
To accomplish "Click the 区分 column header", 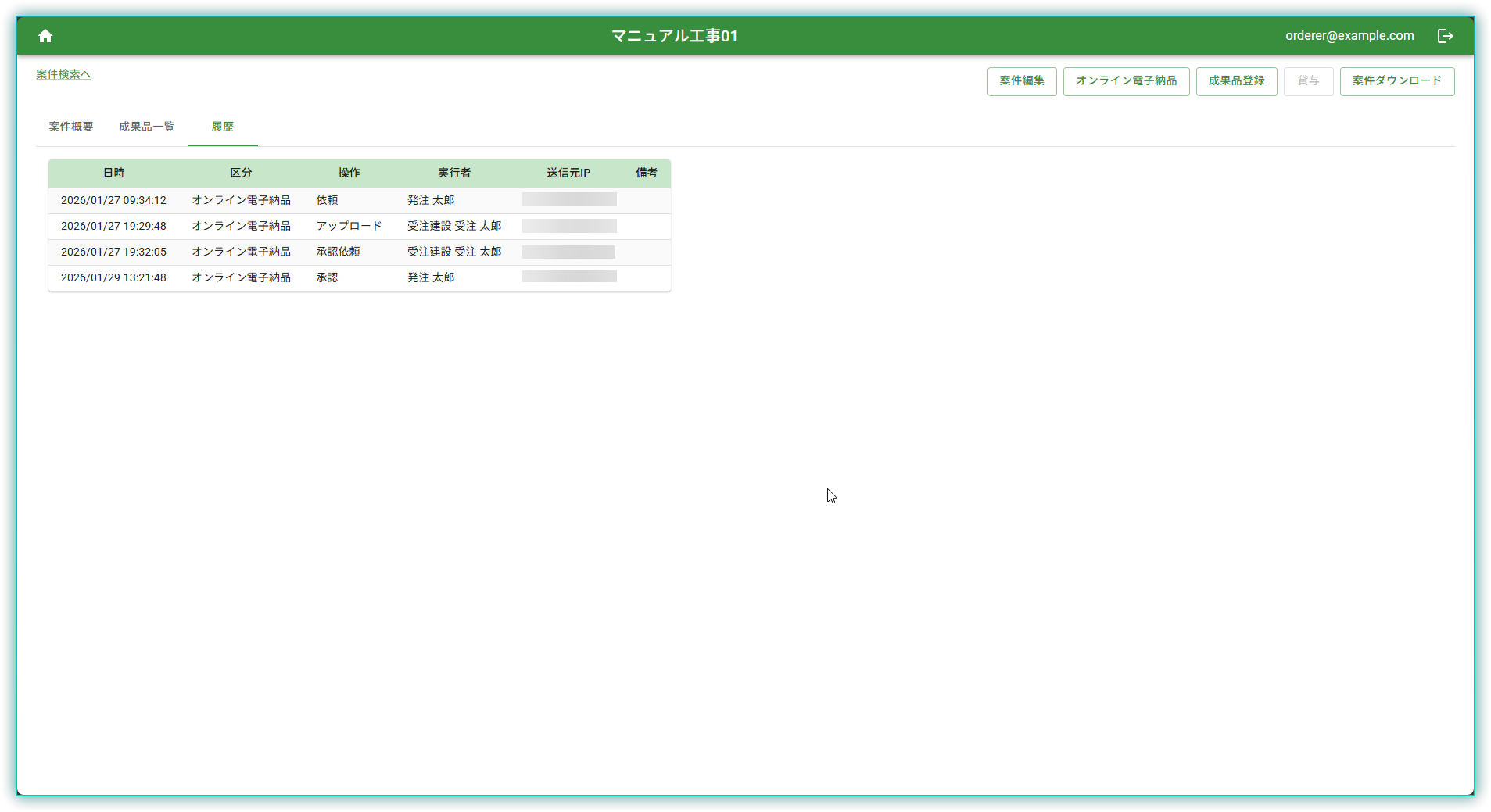I will point(241,173).
